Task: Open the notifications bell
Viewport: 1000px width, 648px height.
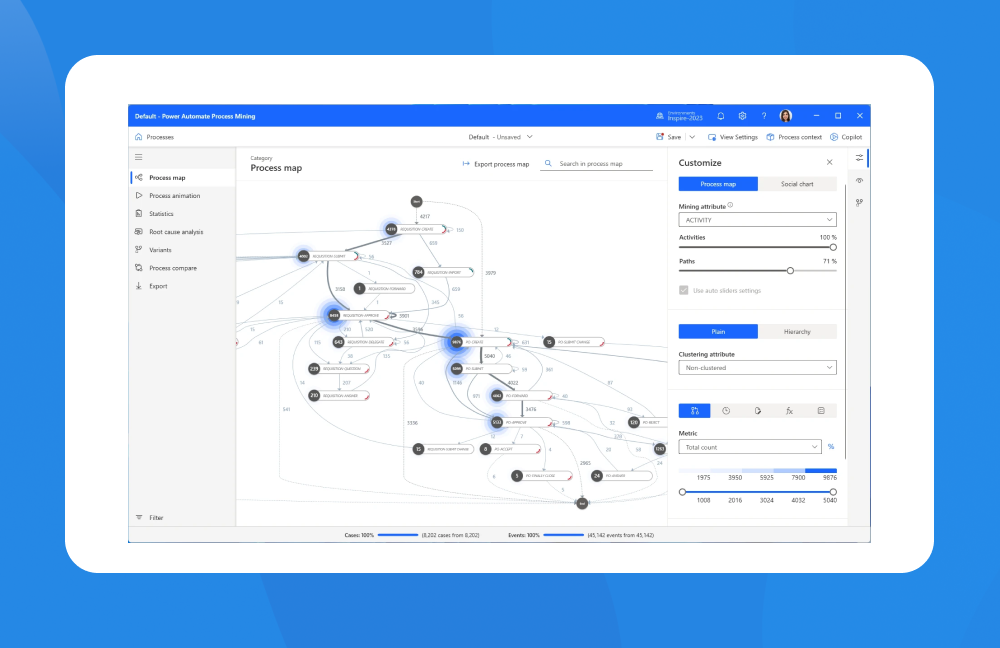Action: click(x=721, y=116)
